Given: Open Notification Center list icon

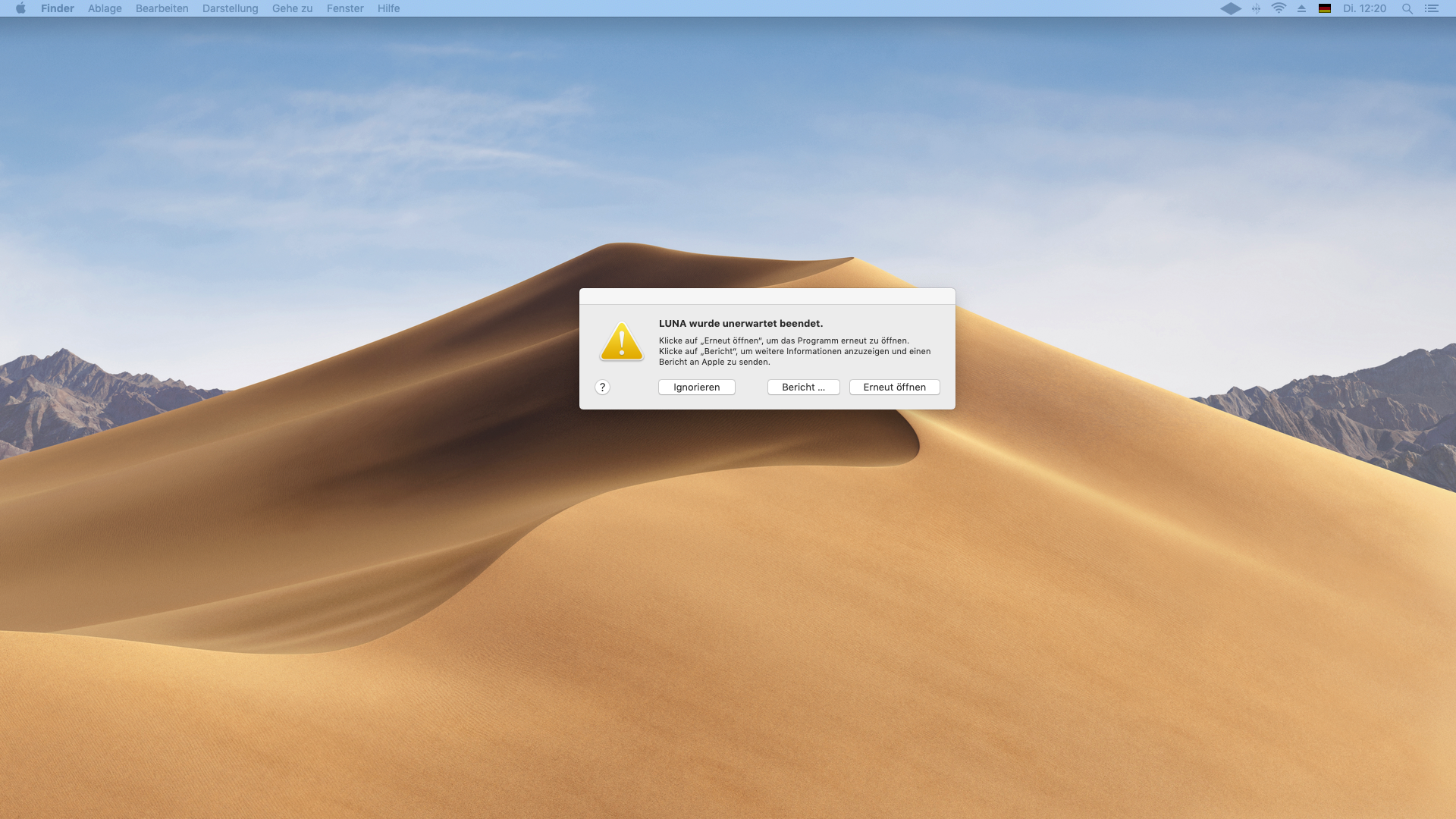Looking at the screenshot, I should (1431, 8).
